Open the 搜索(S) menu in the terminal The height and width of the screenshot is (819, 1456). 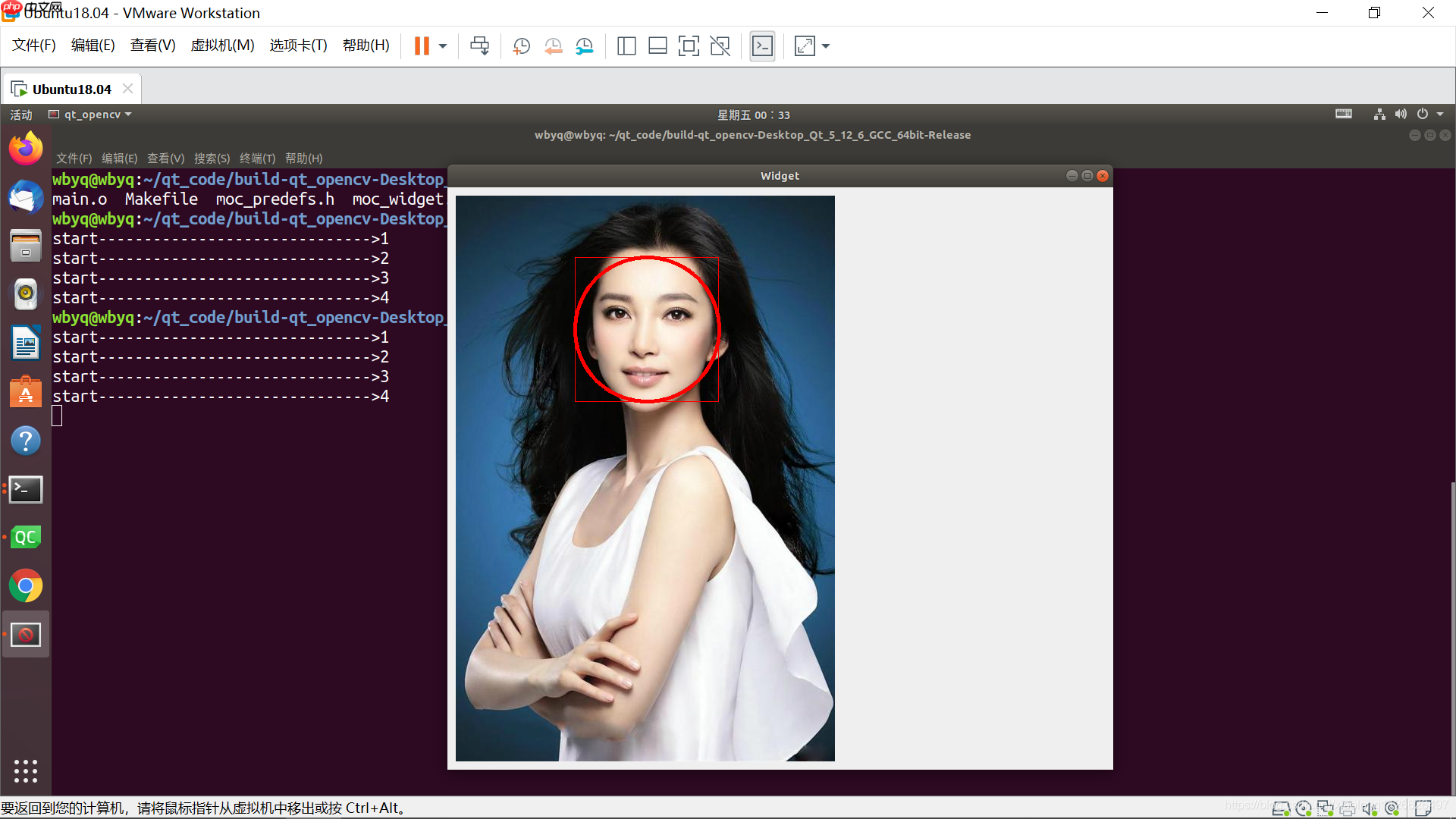pos(212,158)
